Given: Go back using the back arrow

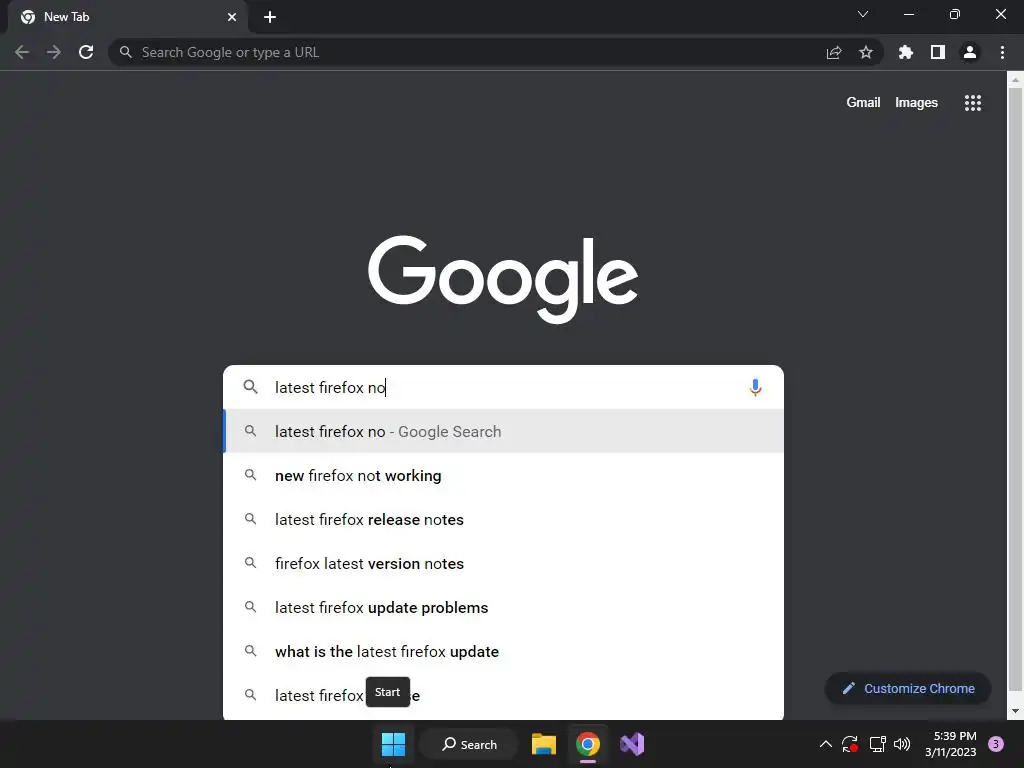Looking at the screenshot, I should coord(22,52).
